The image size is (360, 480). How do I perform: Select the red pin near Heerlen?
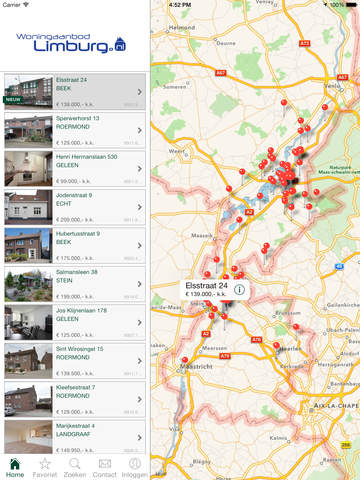[x=276, y=345]
